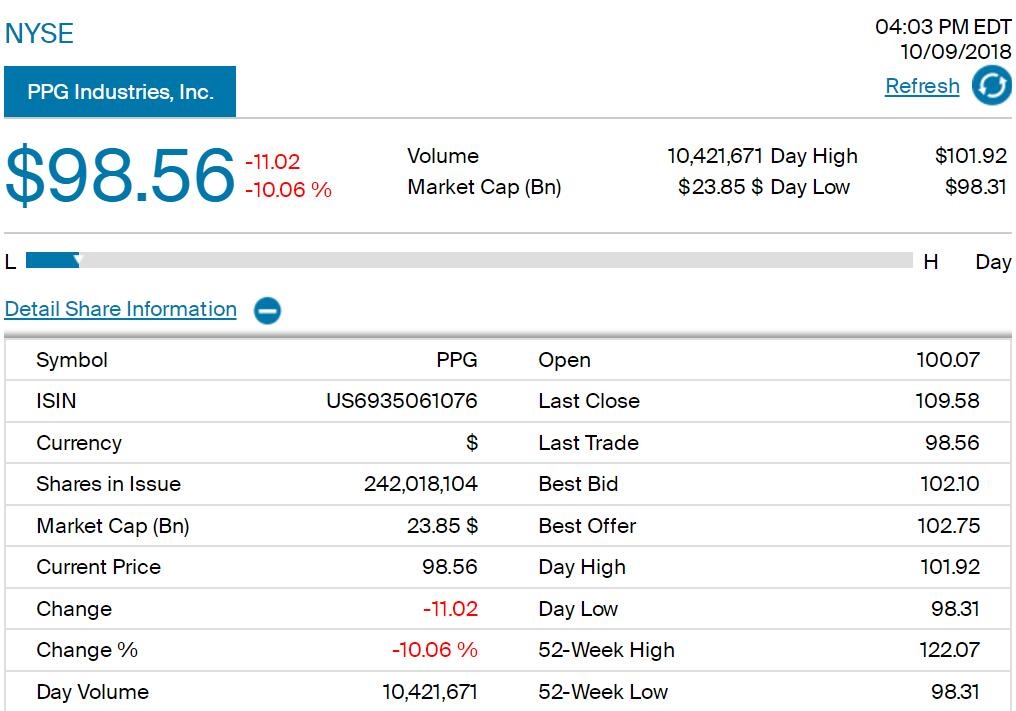The width and height of the screenshot is (1016, 711).
Task: Click the Best Bid value 102.10
Action: click(x=949, y=484)
